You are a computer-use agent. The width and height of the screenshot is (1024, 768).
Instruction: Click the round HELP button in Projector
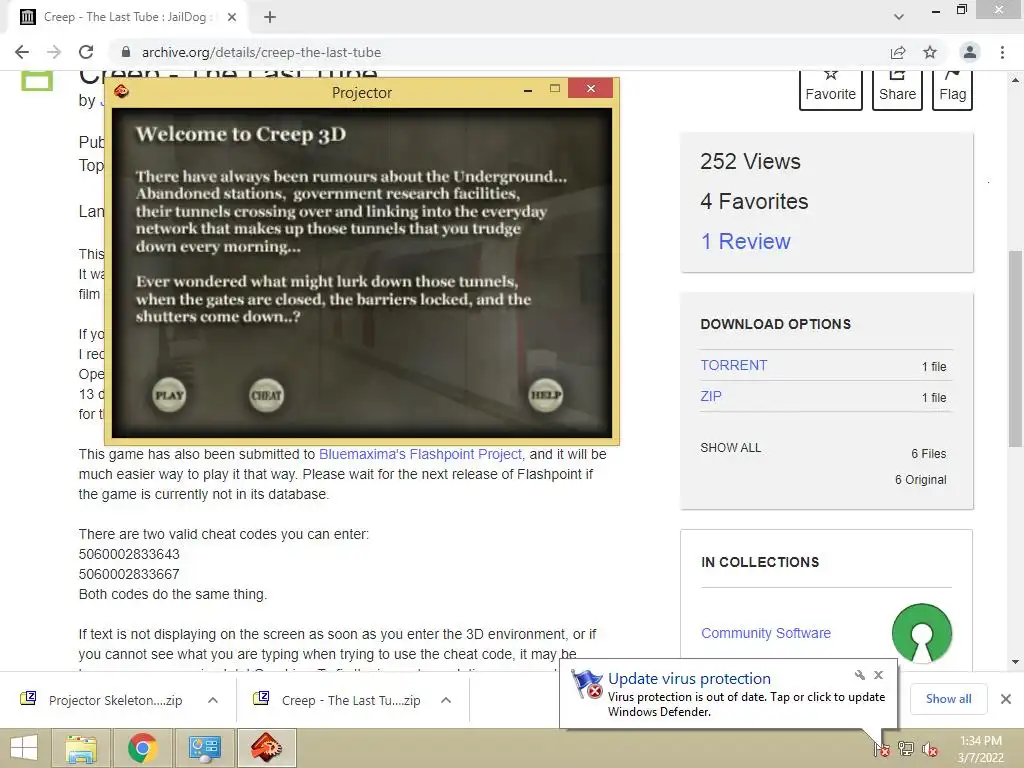tap(545, 395)
